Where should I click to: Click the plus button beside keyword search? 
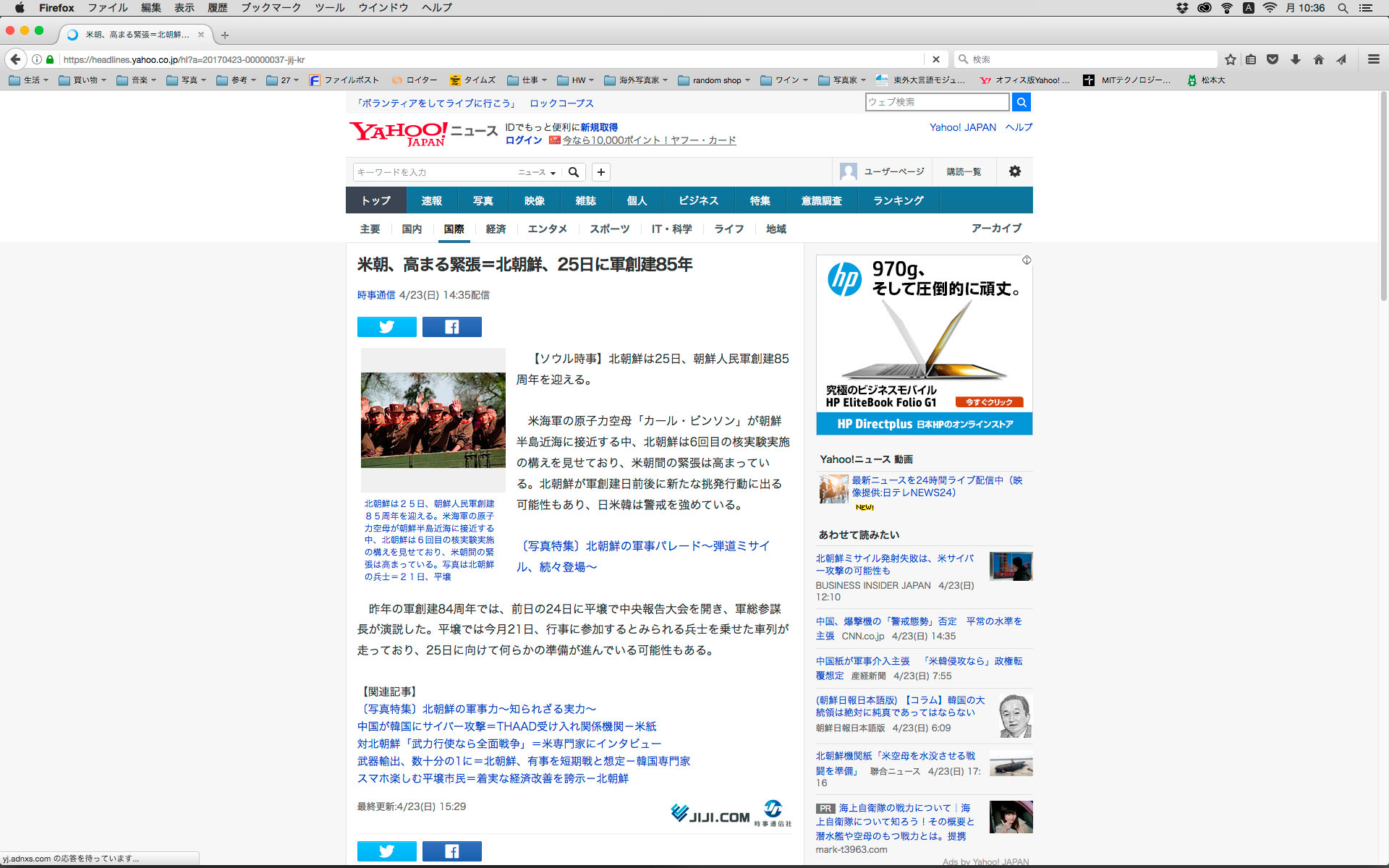tap(600, 172)
